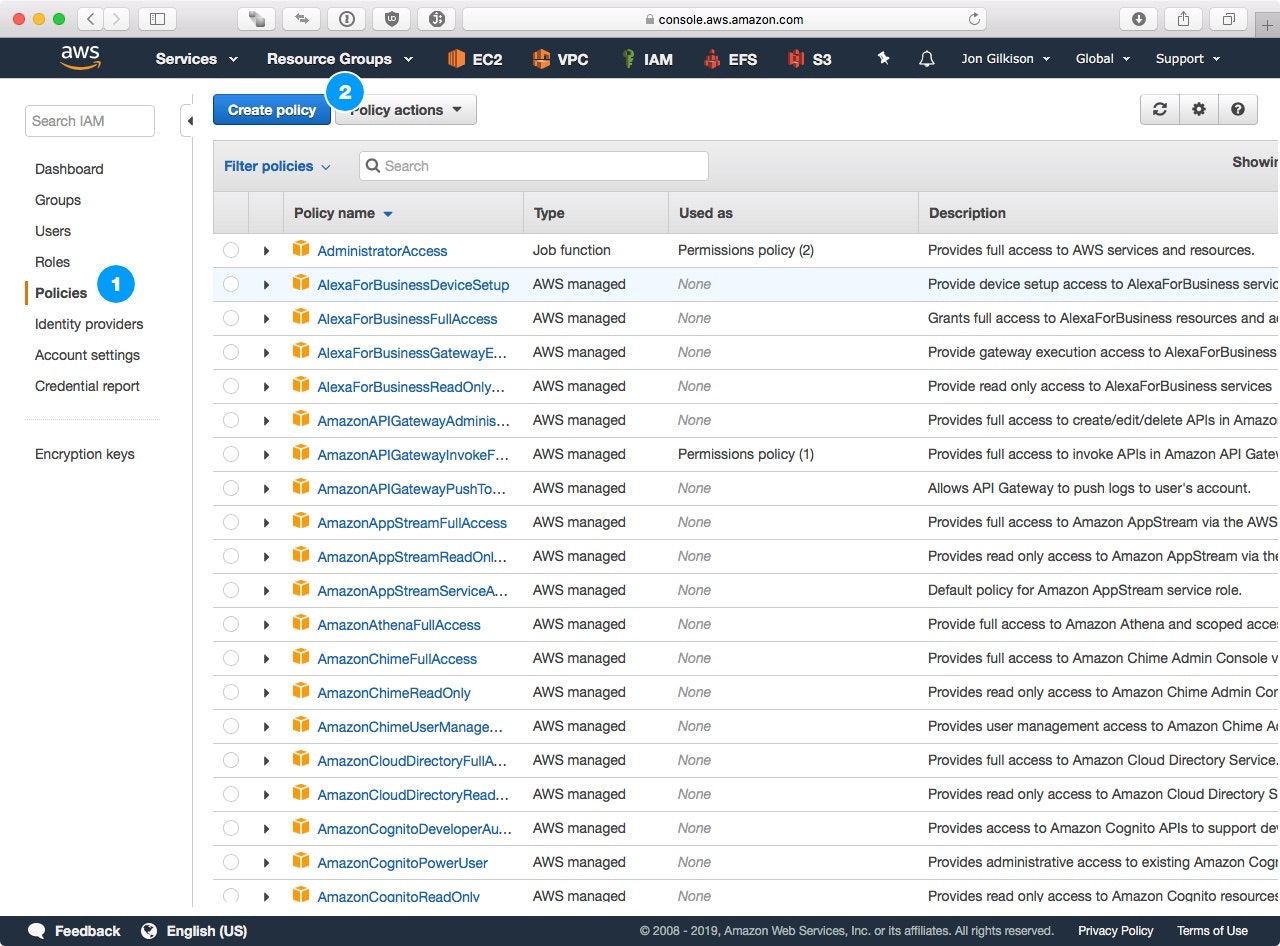Open the S3 shortcut icon
1280x946 pixels.
coord(796,59)
